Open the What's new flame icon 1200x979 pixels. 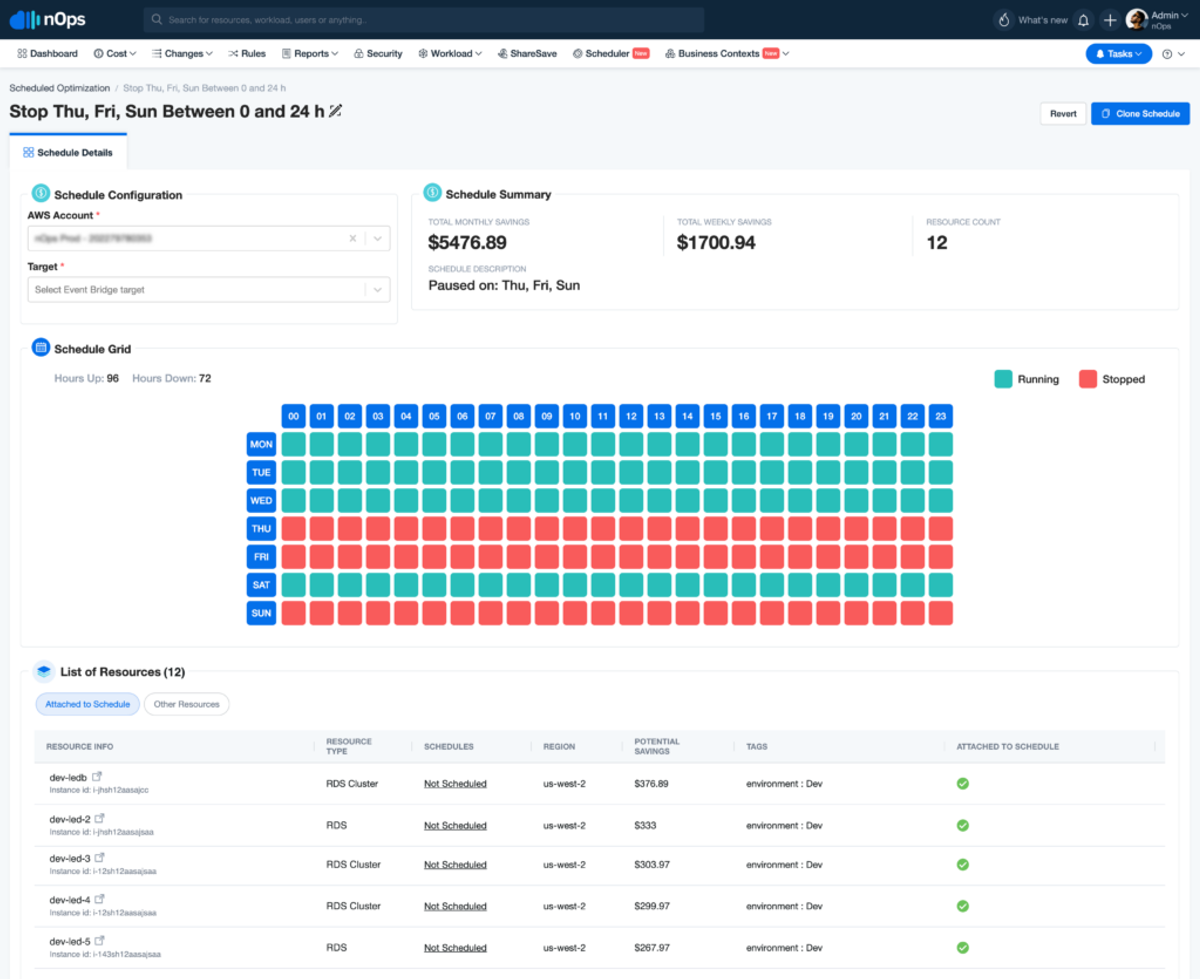(1004, 20)
